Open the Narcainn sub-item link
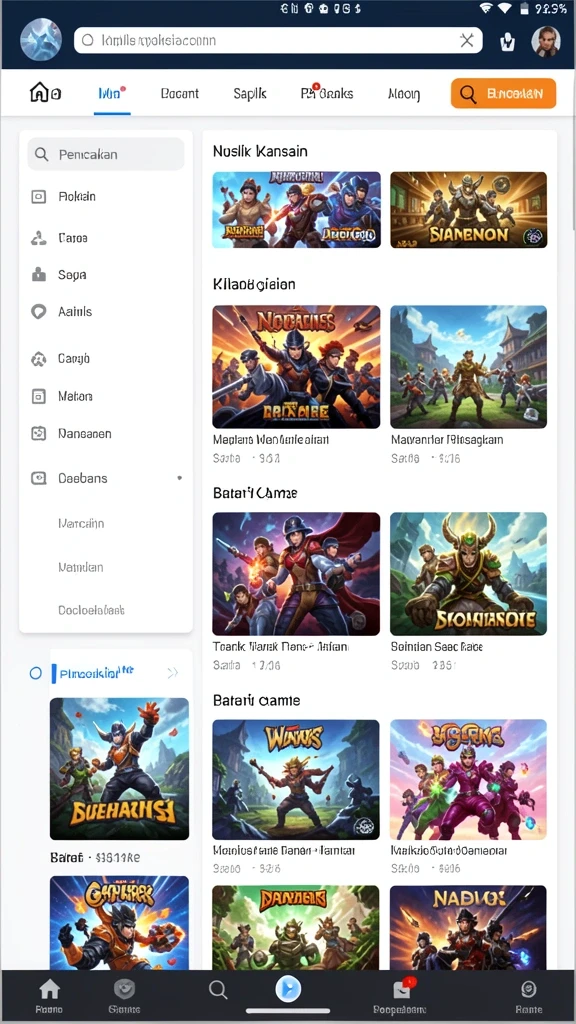The width and height of the screenshot is (576, 1024). (x=81, y=523)
